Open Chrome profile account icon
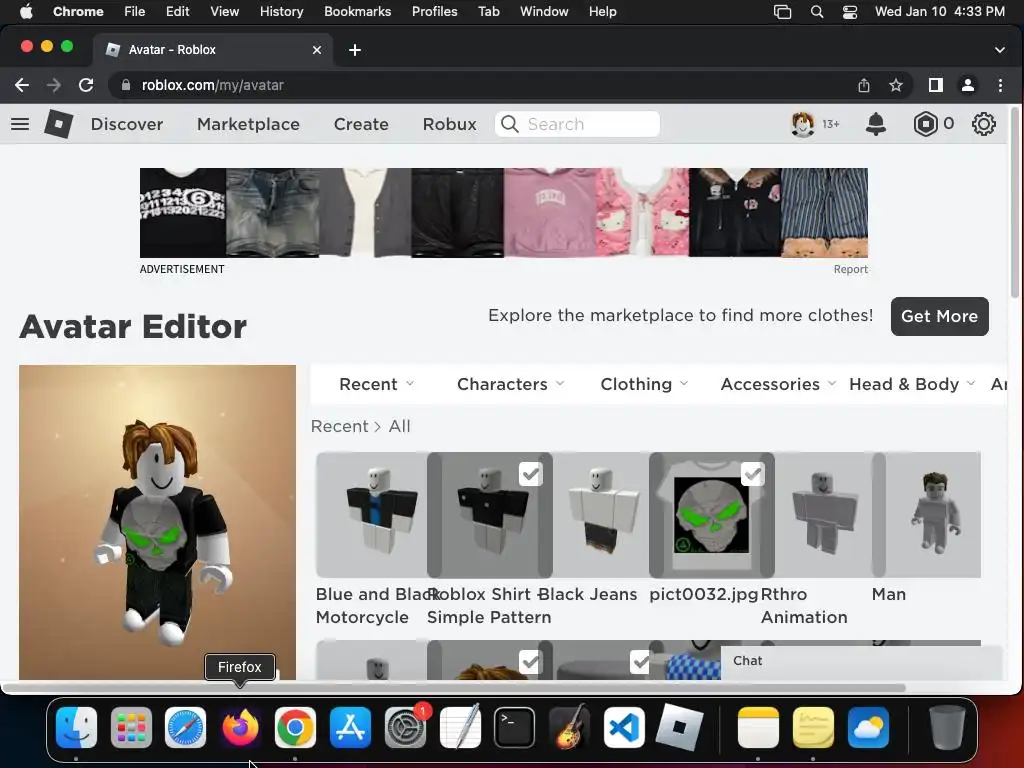This screenshot has height=768, width=1024. pos(968,85)
